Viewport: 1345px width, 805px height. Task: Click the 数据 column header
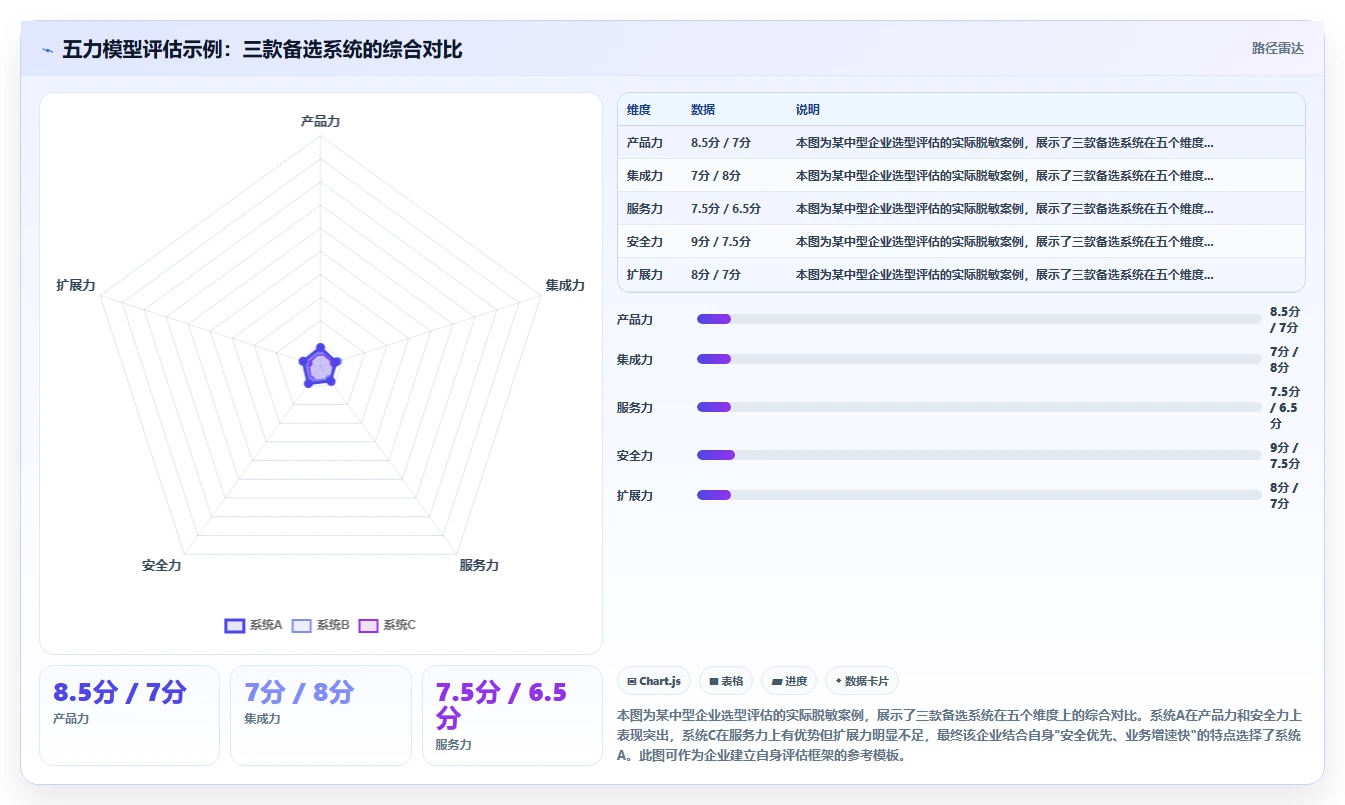point(703,110)
